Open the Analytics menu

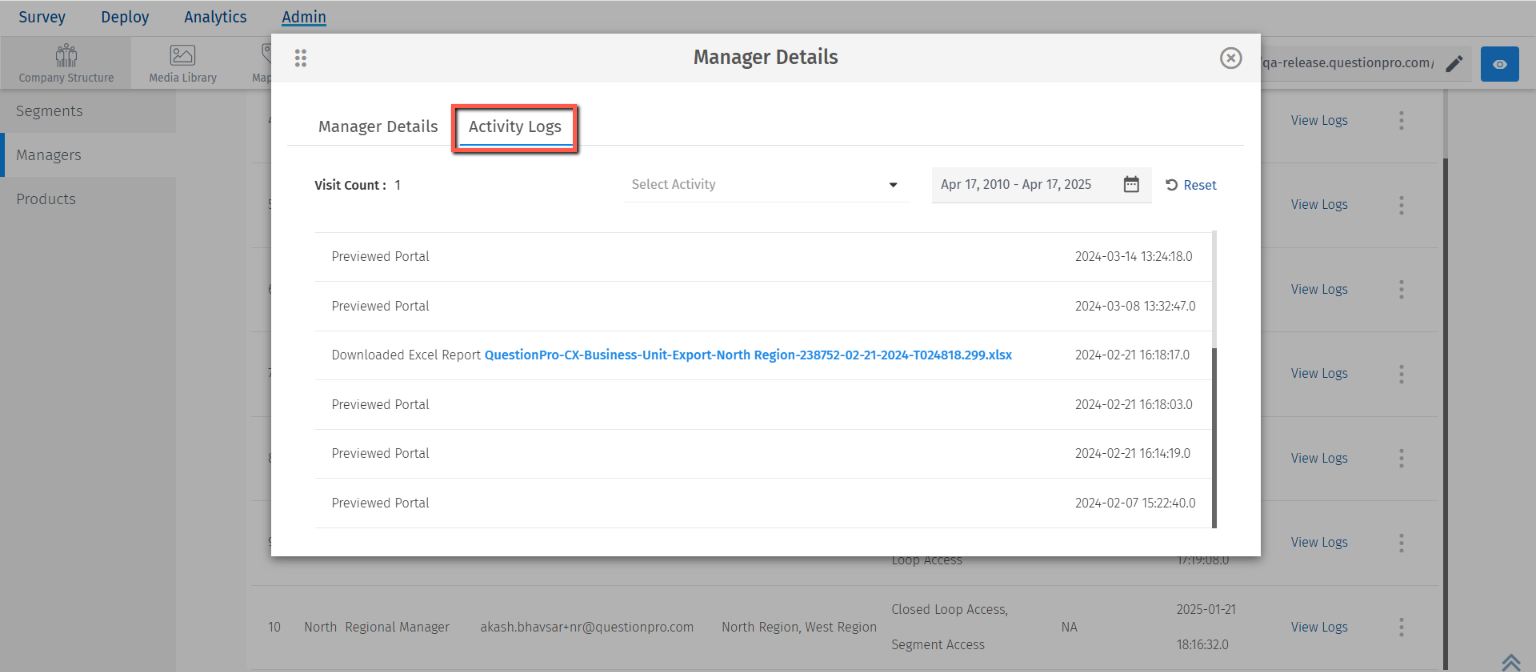click(x=215, y=17)
